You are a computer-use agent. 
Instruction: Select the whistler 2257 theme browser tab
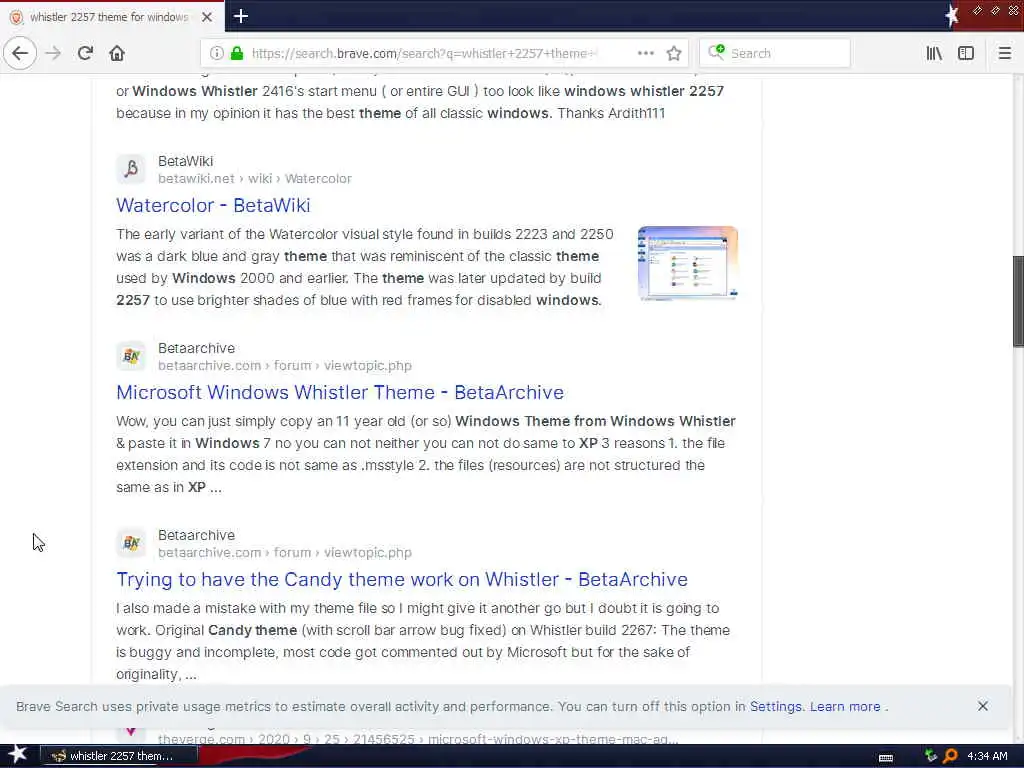pos(112,17)
